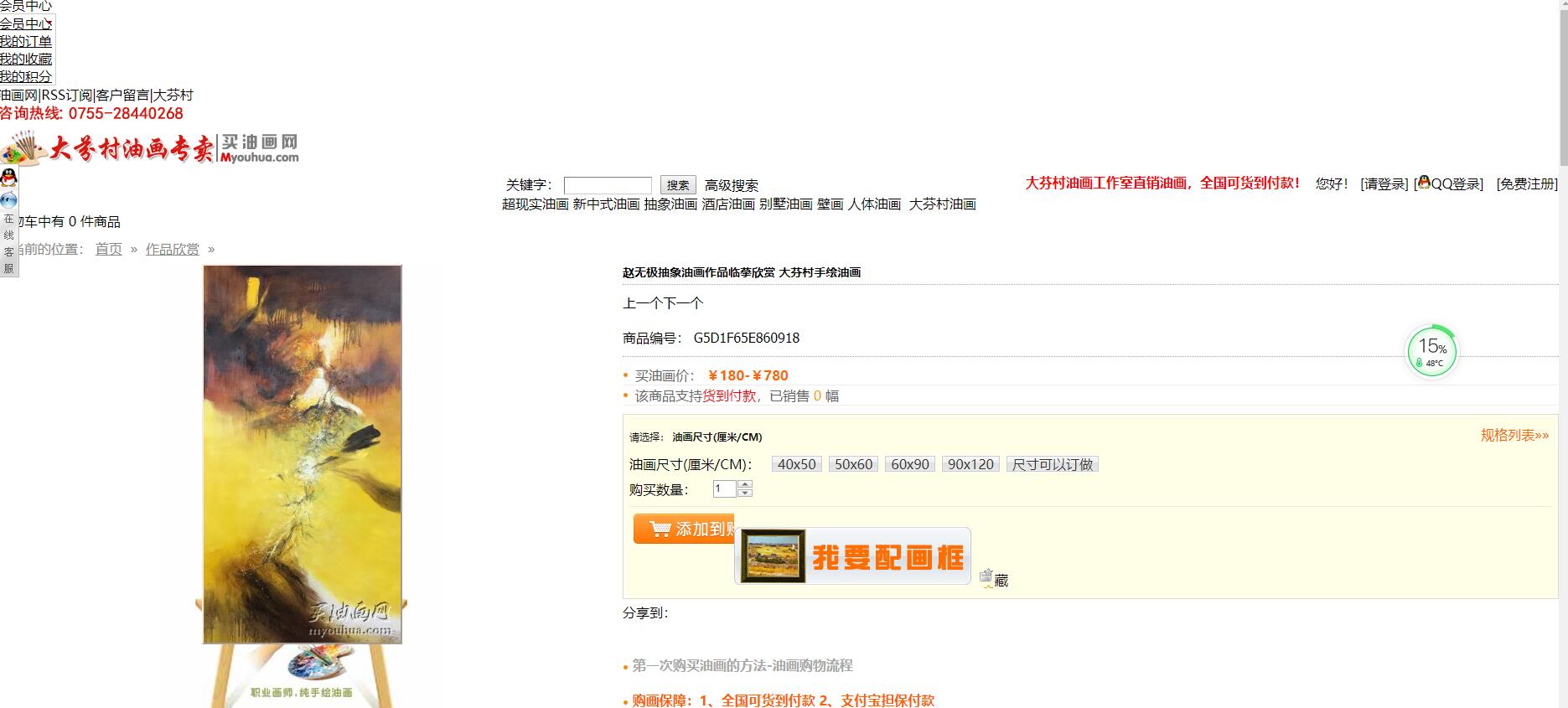This screenshot has height=708, width=1568.
Task: Click the 油画网 top link
Action: click(x=18, y=95)
